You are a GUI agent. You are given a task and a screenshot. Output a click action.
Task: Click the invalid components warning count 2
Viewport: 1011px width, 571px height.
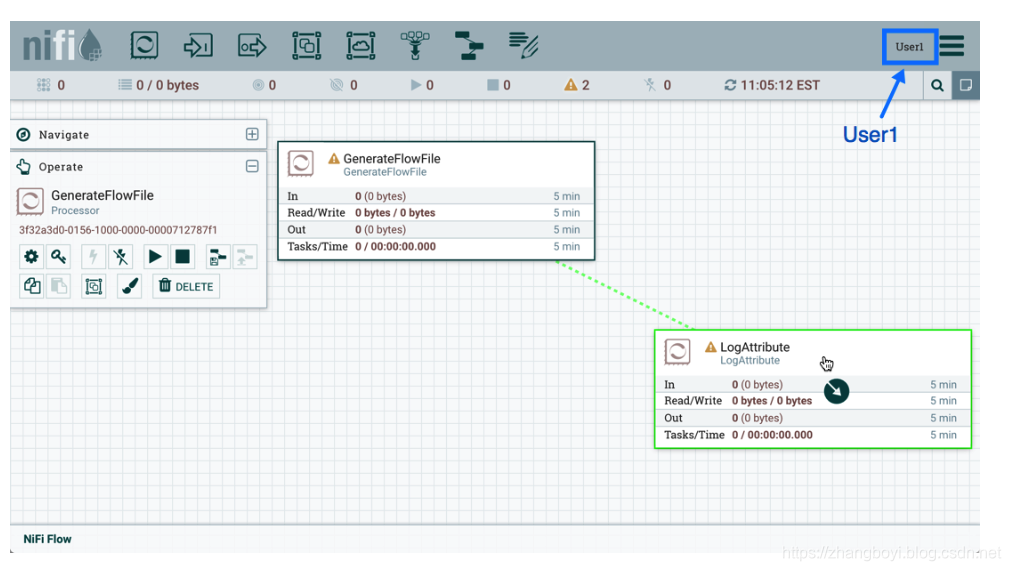[x=577, y=85]
